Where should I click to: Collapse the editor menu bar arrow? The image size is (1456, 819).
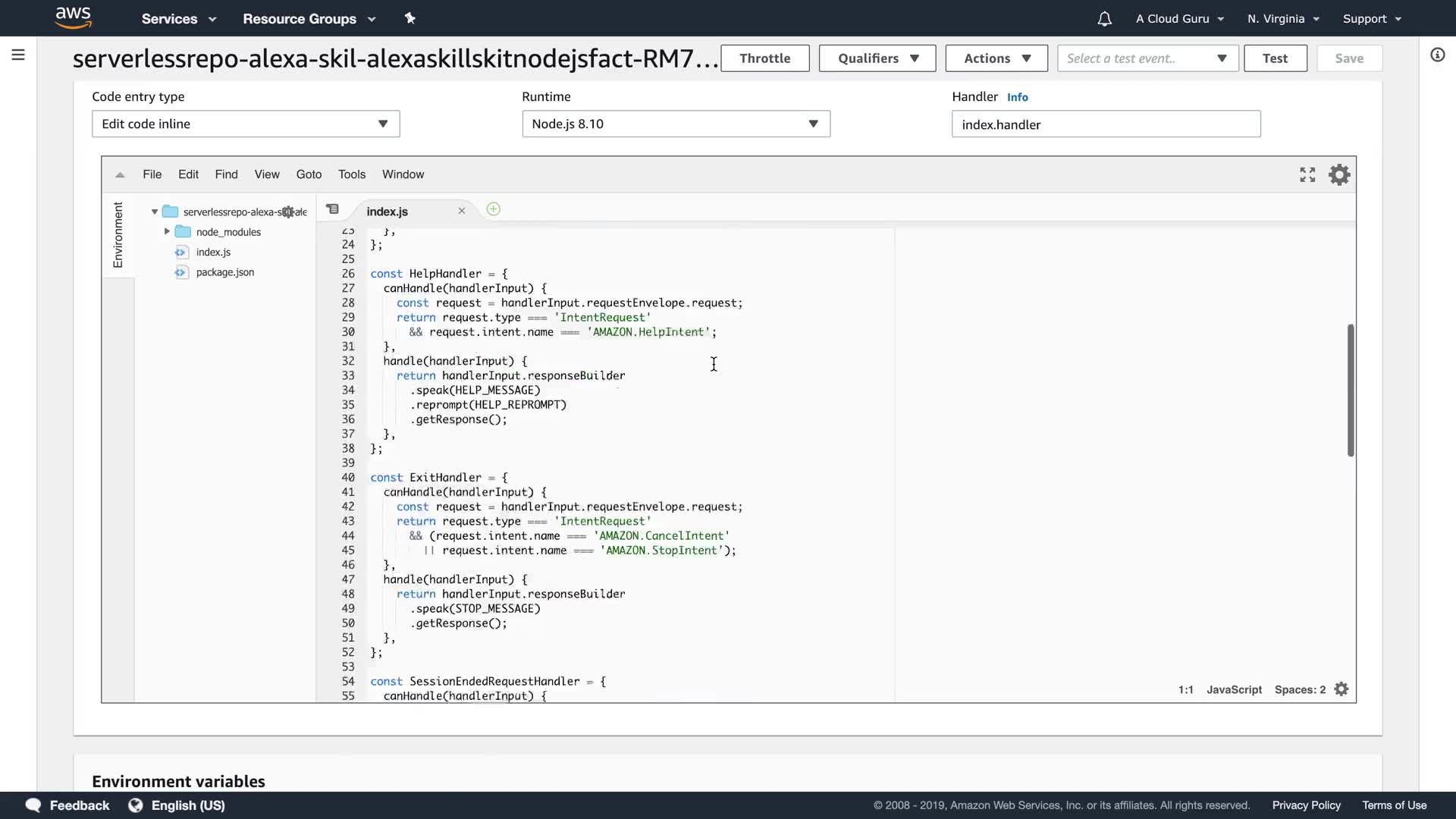tap(120, 175)
